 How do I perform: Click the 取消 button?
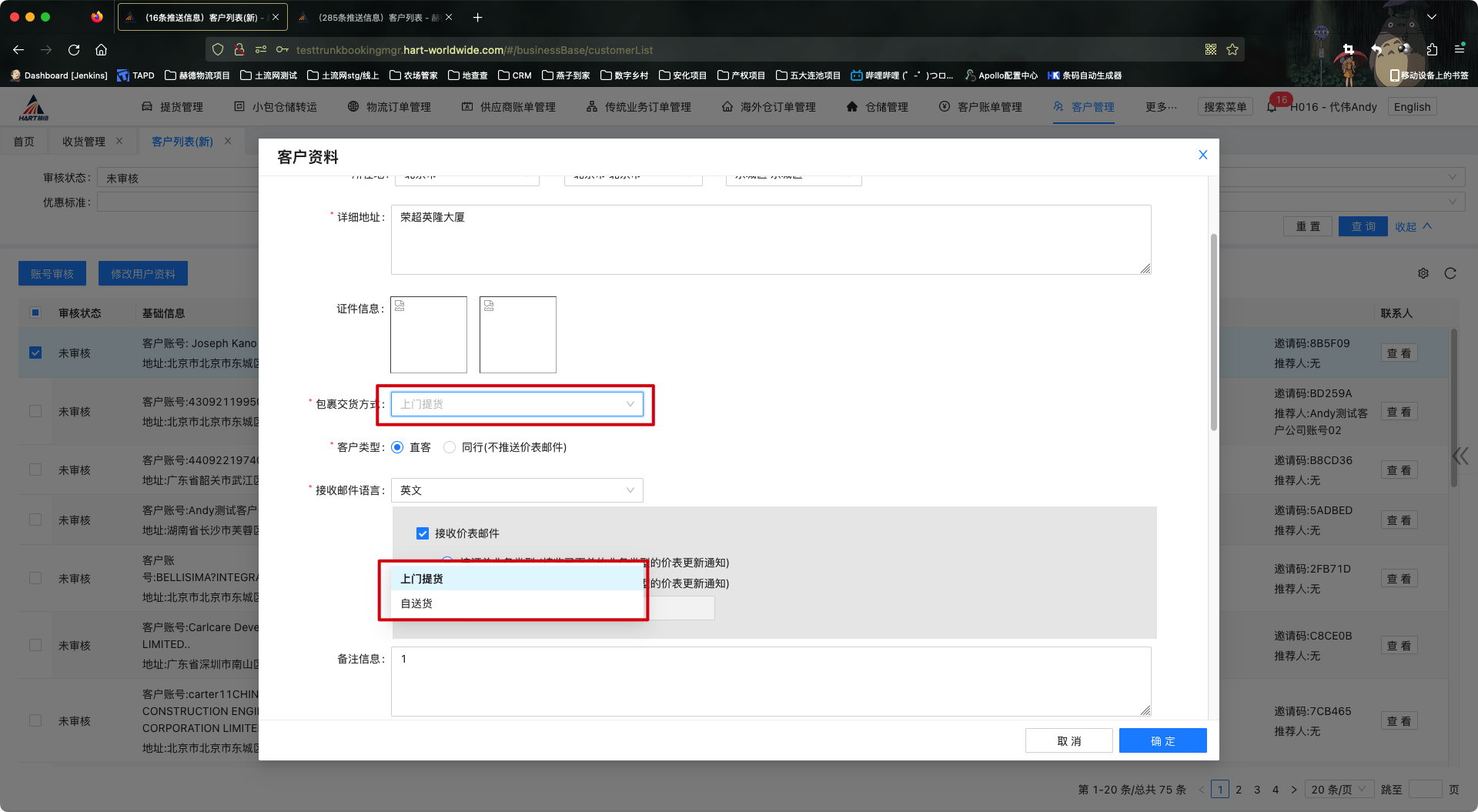pyautogui.click(x=1068, y=740)
